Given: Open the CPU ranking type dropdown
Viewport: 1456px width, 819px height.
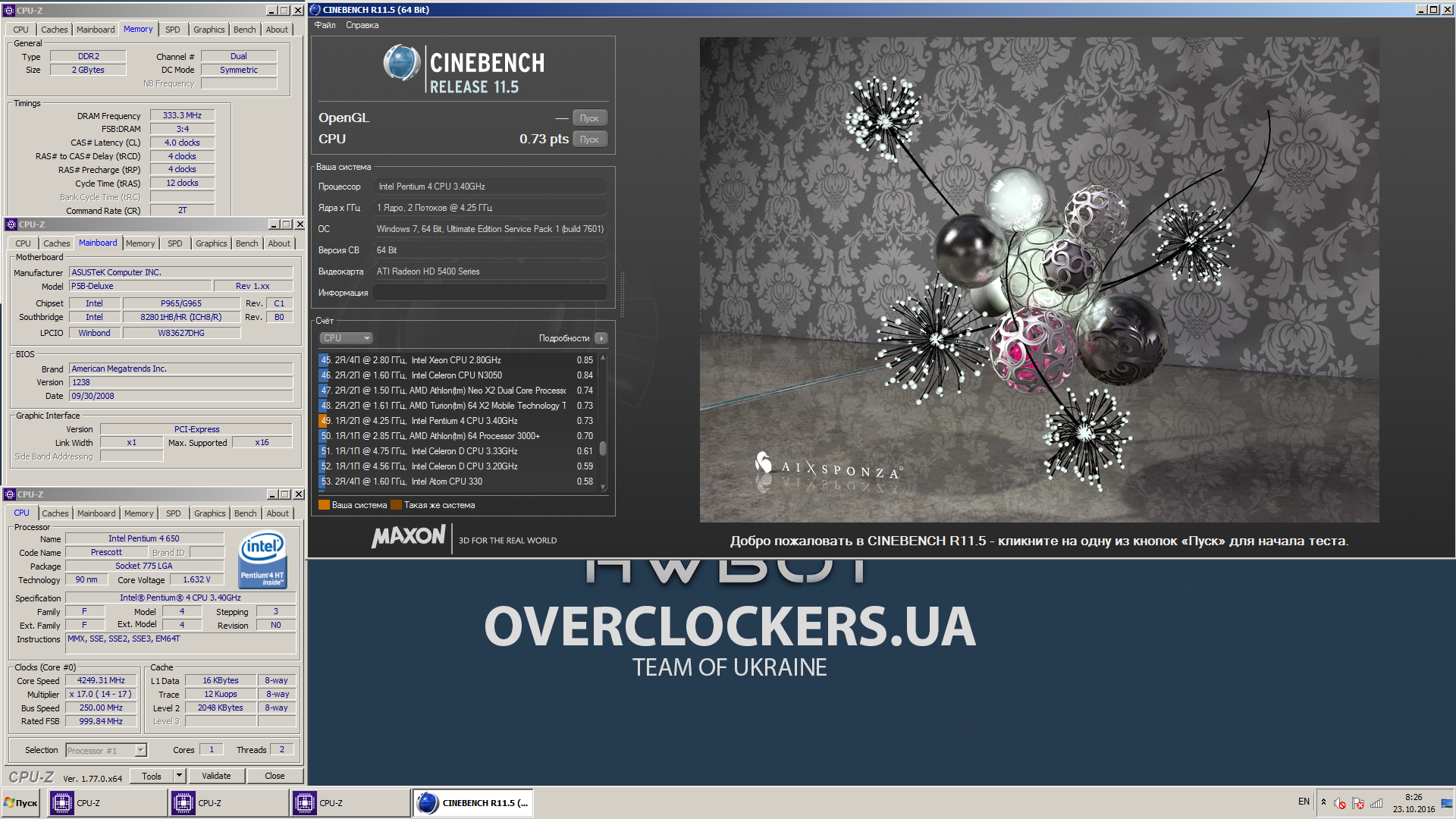Looking at the screenshot, I should pos(346,338).
